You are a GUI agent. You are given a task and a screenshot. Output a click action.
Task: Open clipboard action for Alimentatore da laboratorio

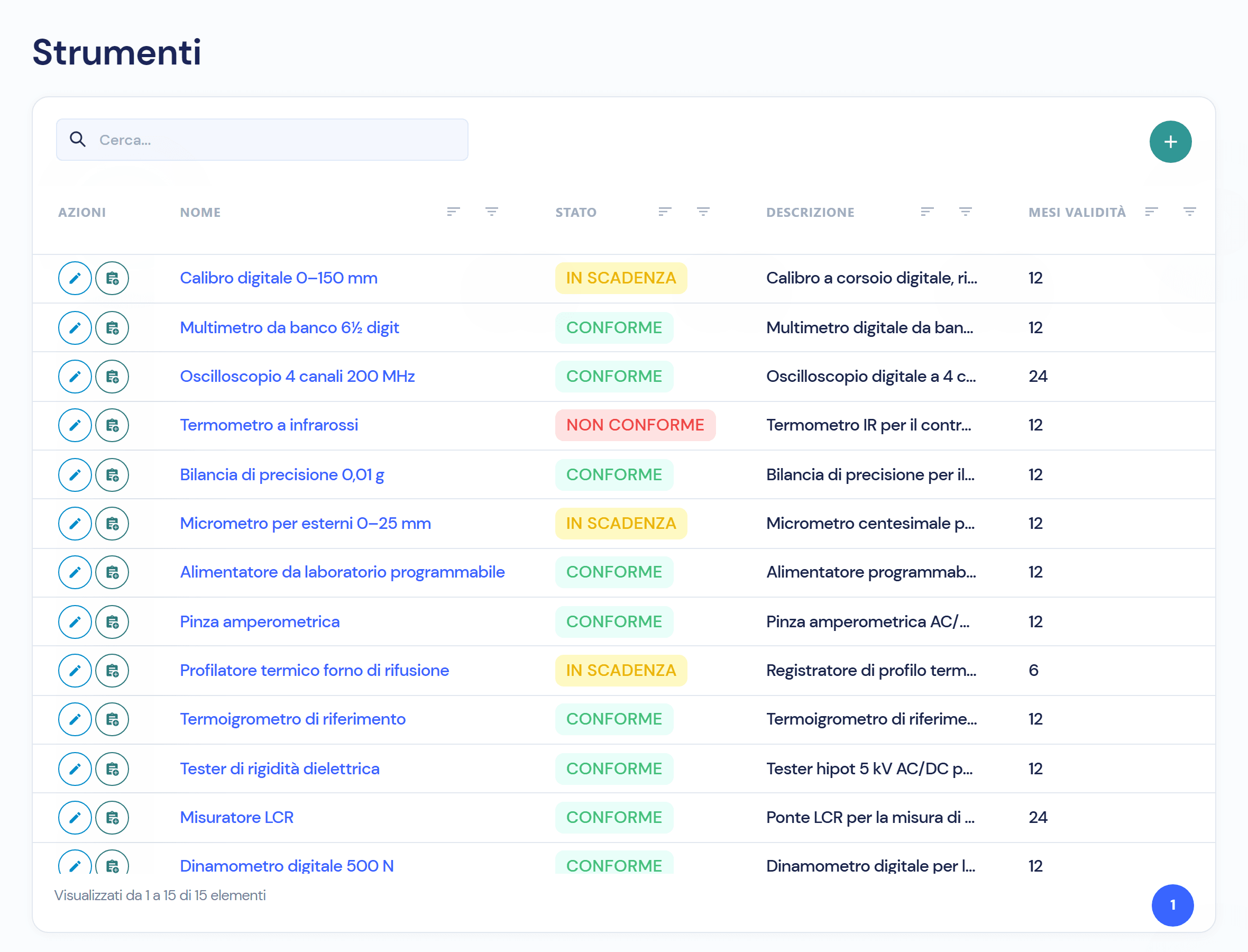(x=112, y=572)
